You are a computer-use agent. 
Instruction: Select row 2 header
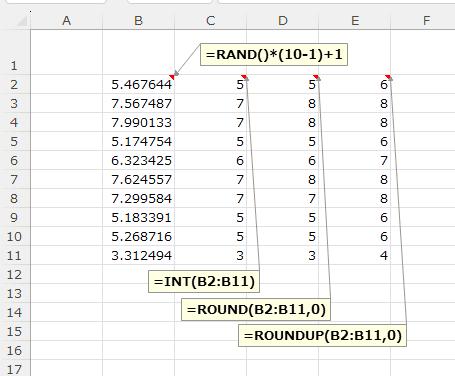(x=15, y=84)
